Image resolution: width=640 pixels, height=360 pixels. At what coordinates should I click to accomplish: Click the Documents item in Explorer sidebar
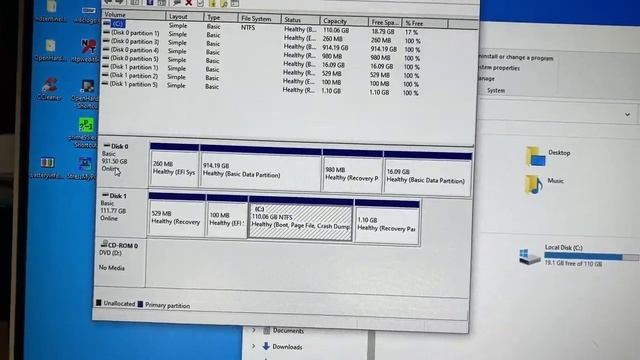tap(288, 331)
